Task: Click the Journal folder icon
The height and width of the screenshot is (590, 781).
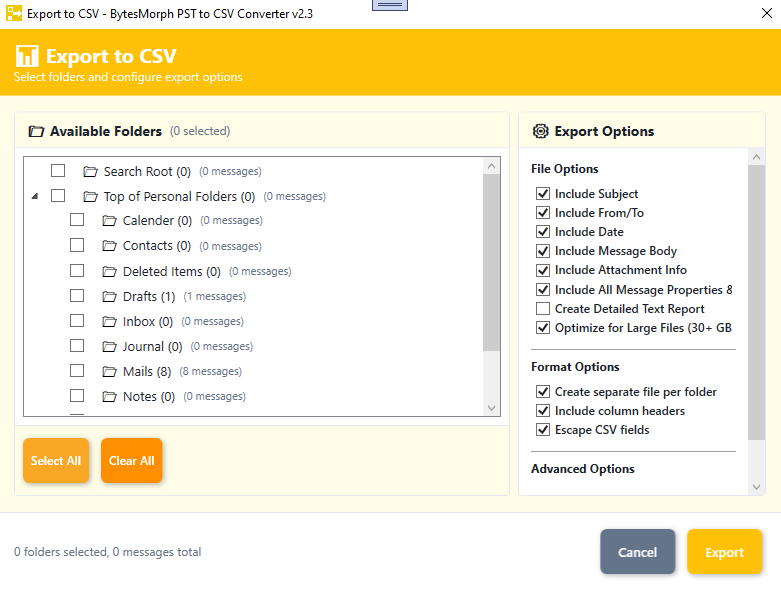Action: [109, 347]
